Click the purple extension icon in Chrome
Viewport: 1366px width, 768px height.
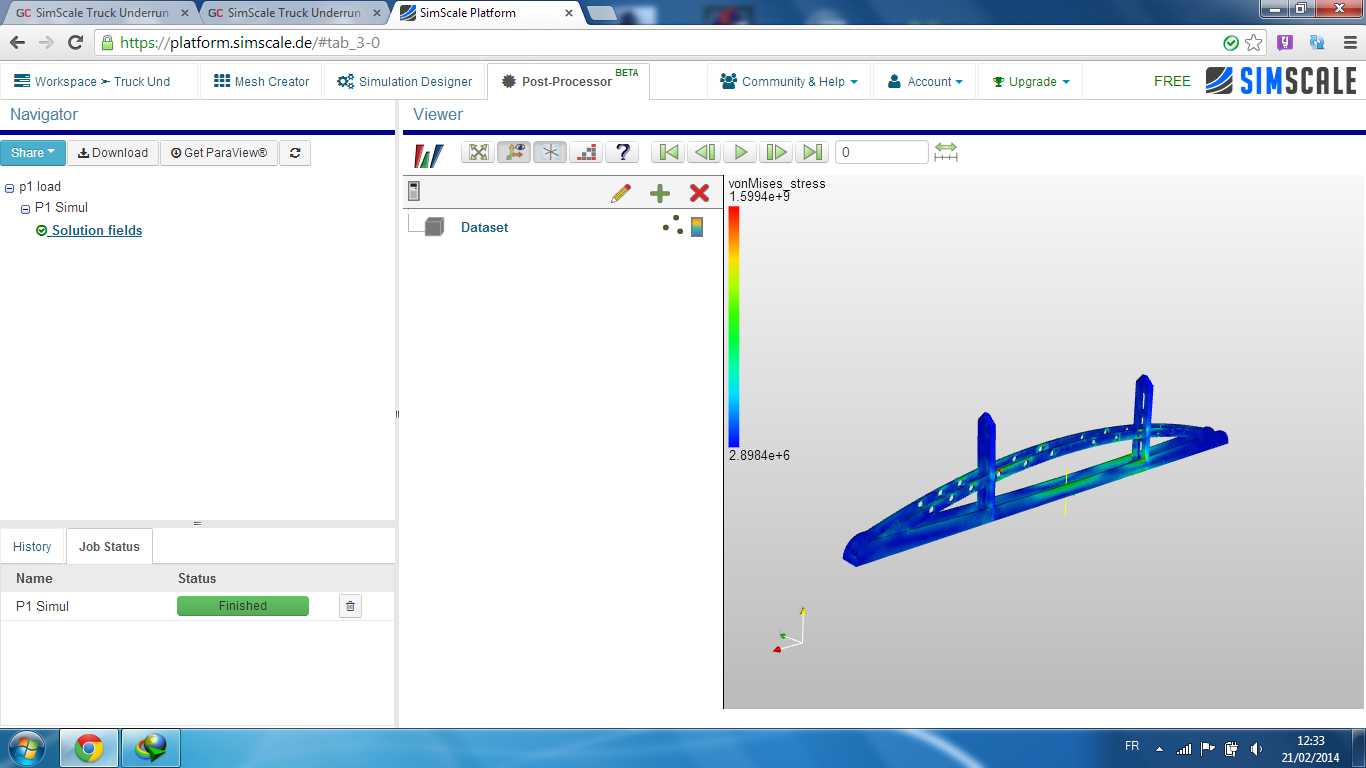[x=1286, y=43]
